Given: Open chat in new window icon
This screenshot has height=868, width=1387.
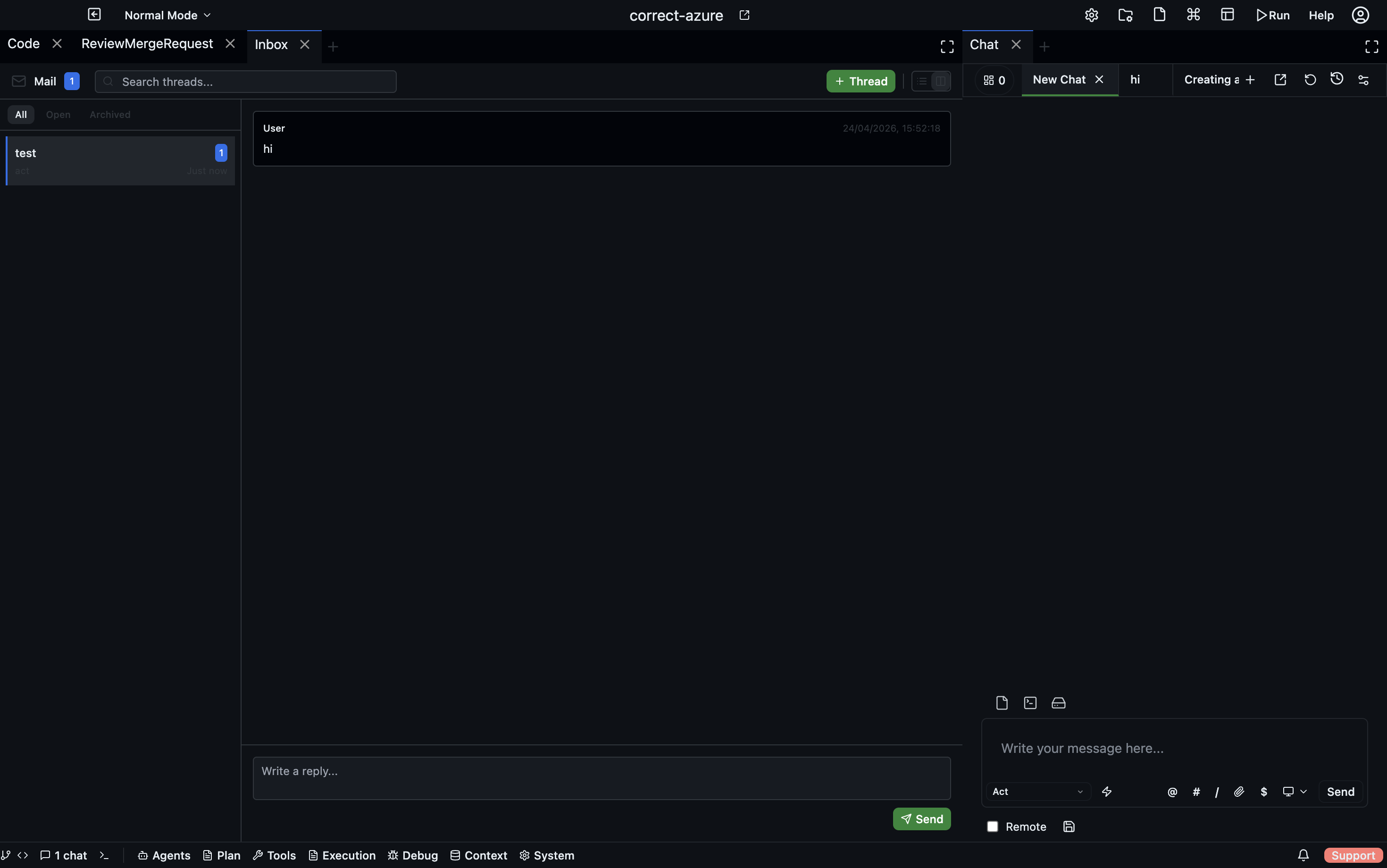Looking at the screenshot, I should click(x=1280, y=80).
